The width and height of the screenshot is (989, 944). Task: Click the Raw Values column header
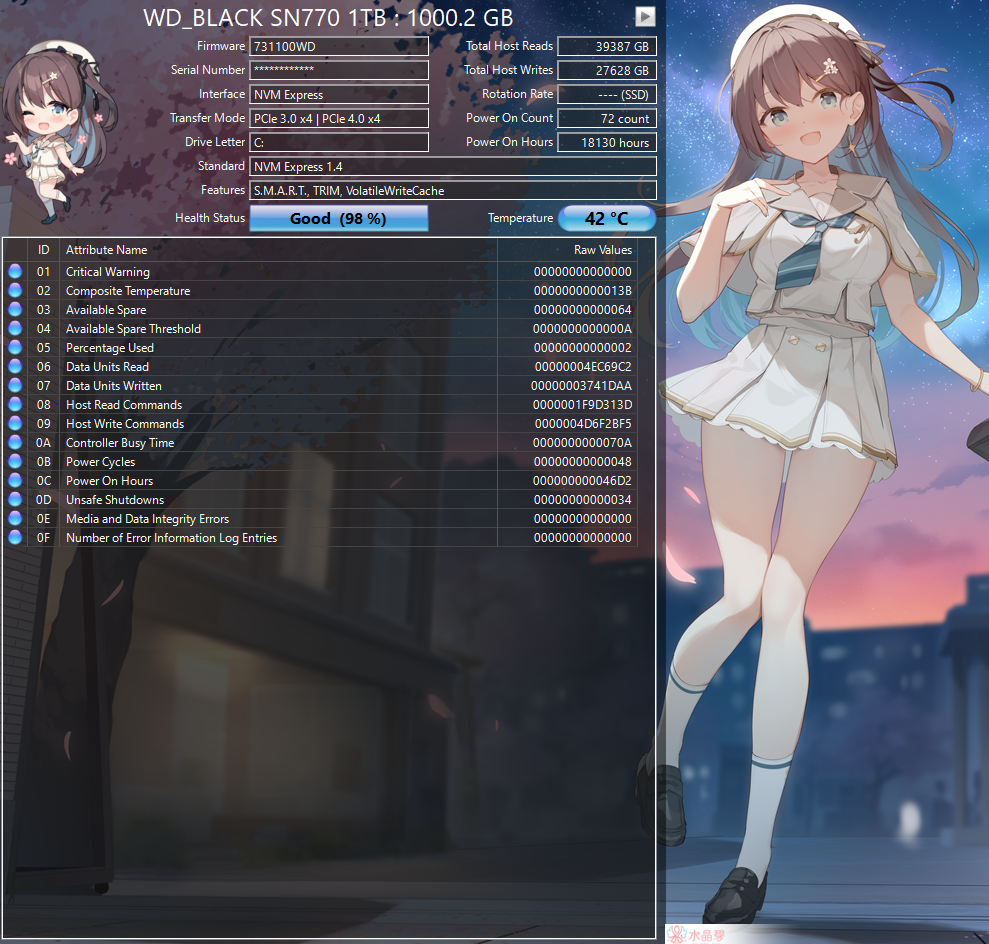567,250
